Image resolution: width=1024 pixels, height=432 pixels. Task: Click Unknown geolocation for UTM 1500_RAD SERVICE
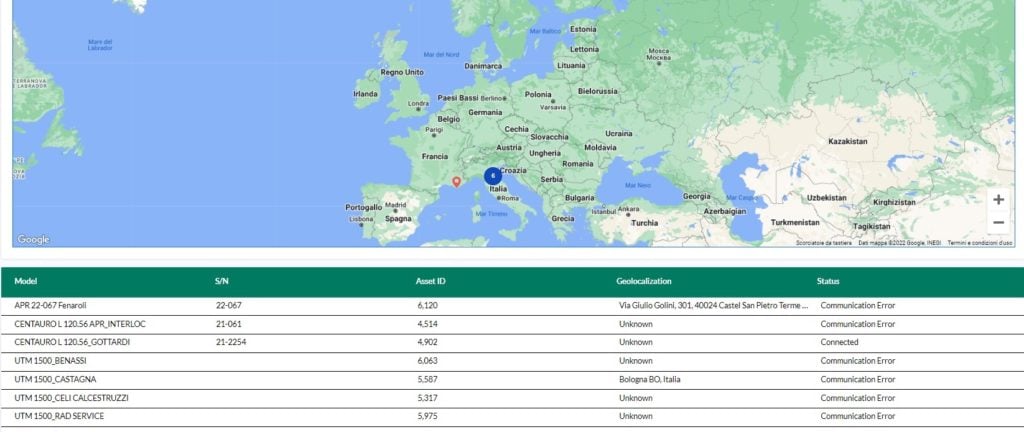[635, 416]
